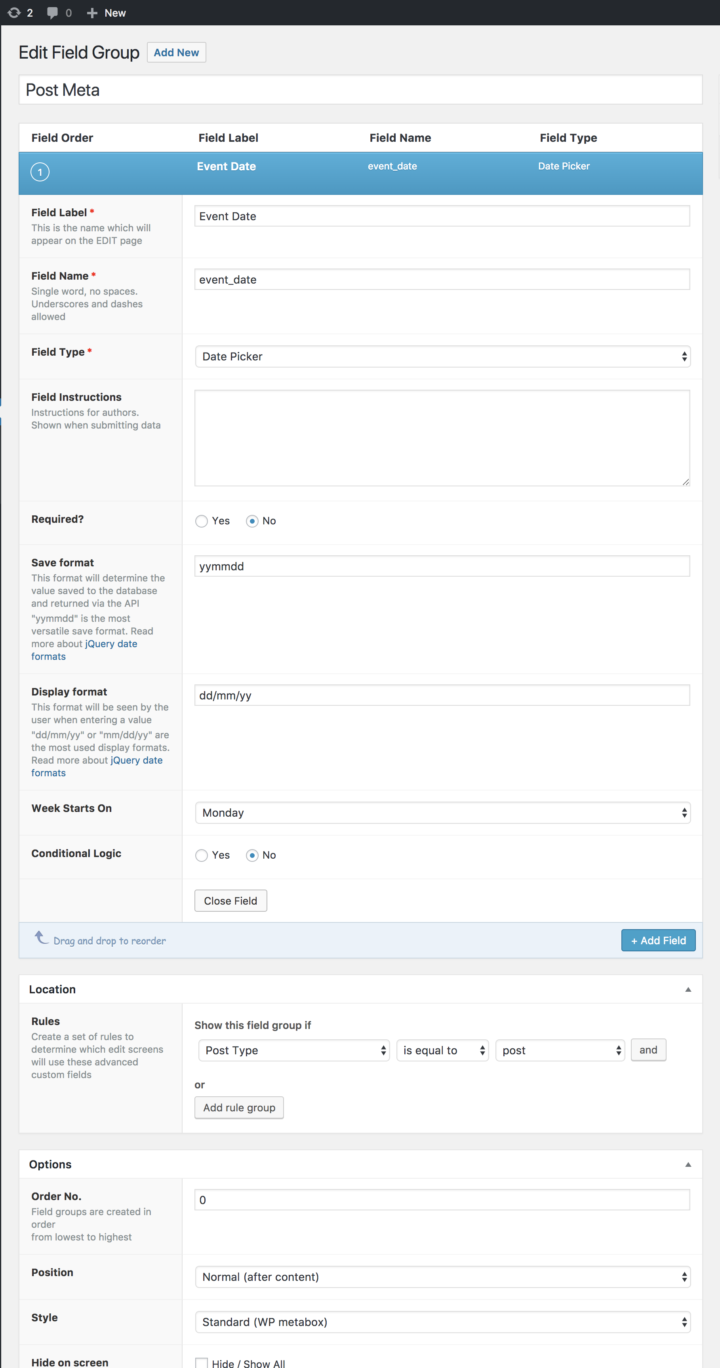Open the Style Standard (WP metabox) dropdown

(442, 1322)
